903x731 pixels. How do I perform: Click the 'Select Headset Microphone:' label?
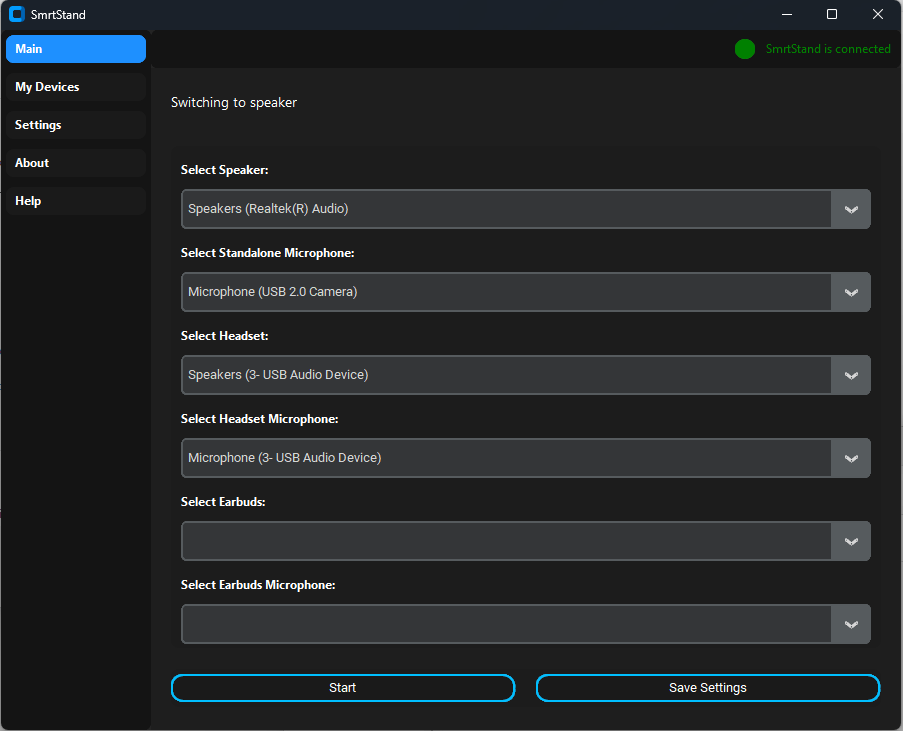[259, 419]
